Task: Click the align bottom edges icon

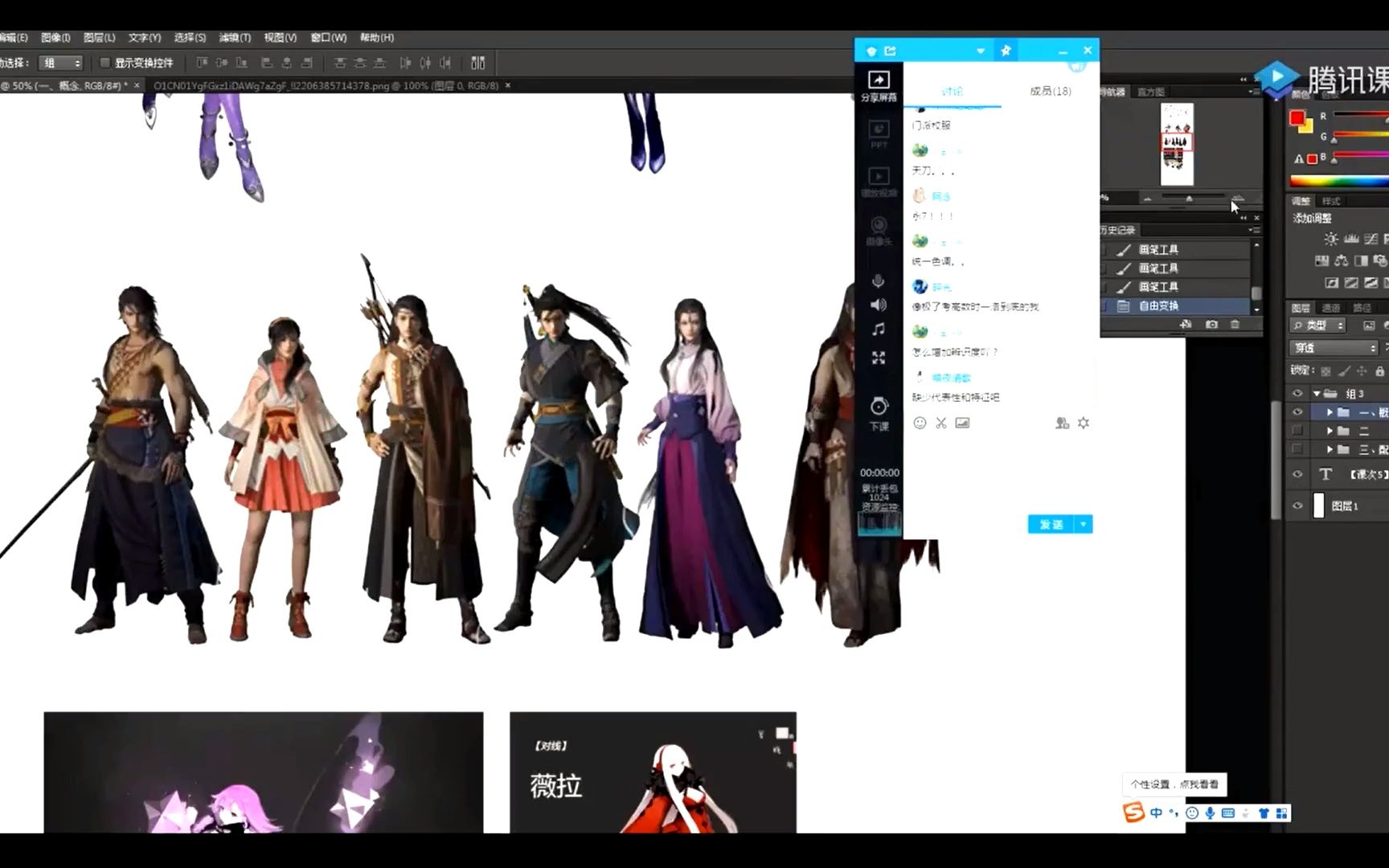Action: click(241, 63)
